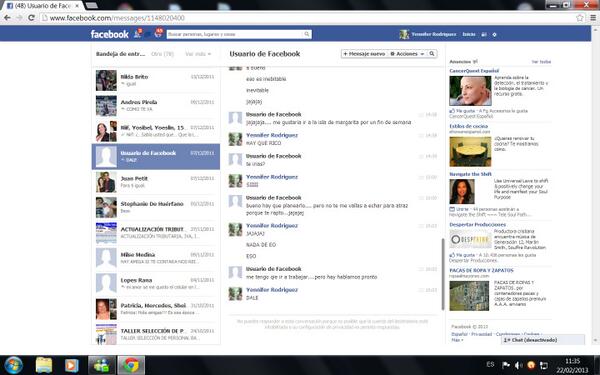The width and height of the screenshot is (600, 375).
Task: Open the group conversation with Yosibel, Yoeslin
Action: [x=156, y=131]
